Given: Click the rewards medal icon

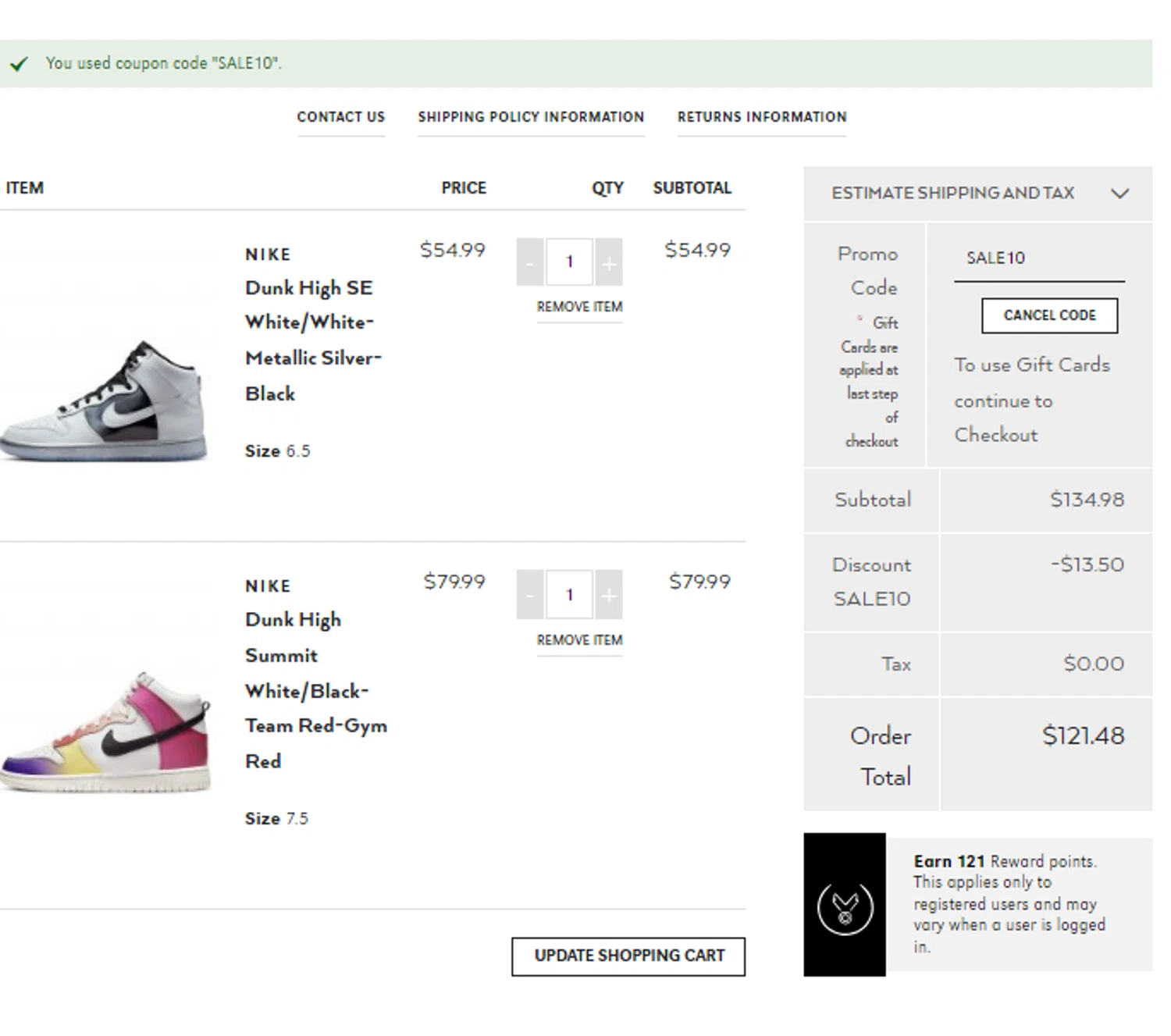Looking at the screenshot, I should click(845, 908).
